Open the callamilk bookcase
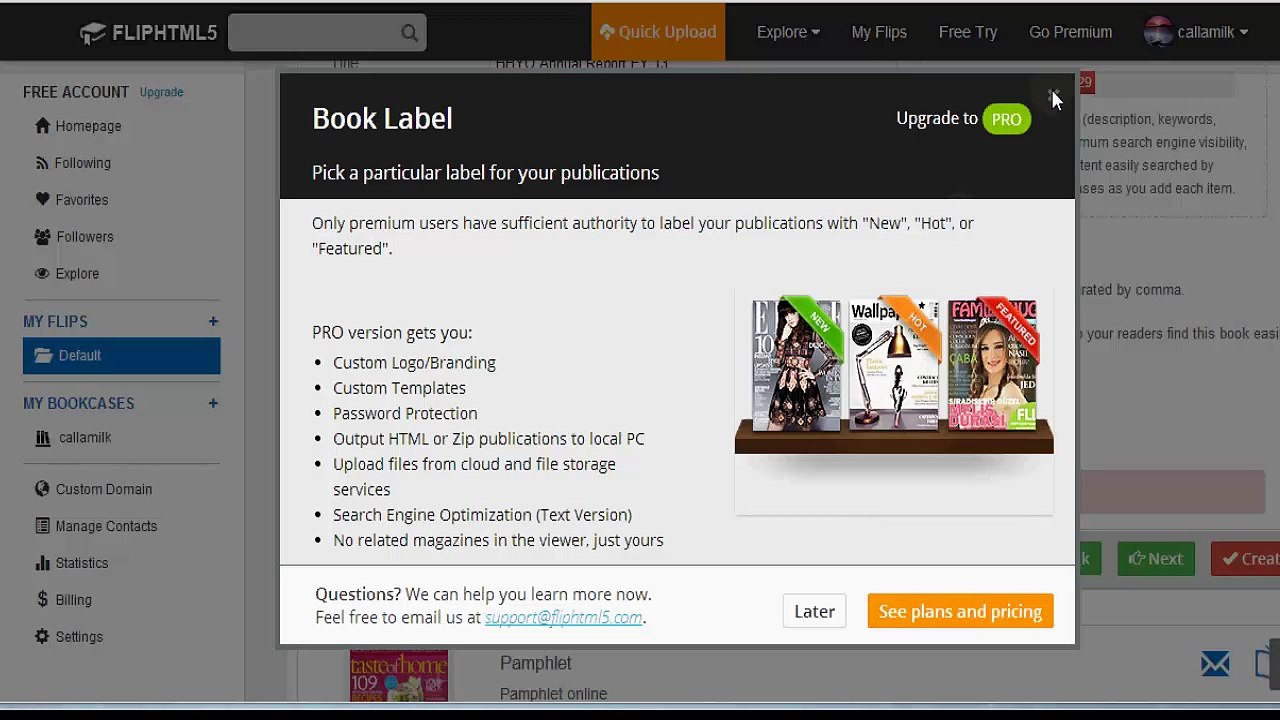Viewport: 1280px width, 720px height. tap(84, 438)
